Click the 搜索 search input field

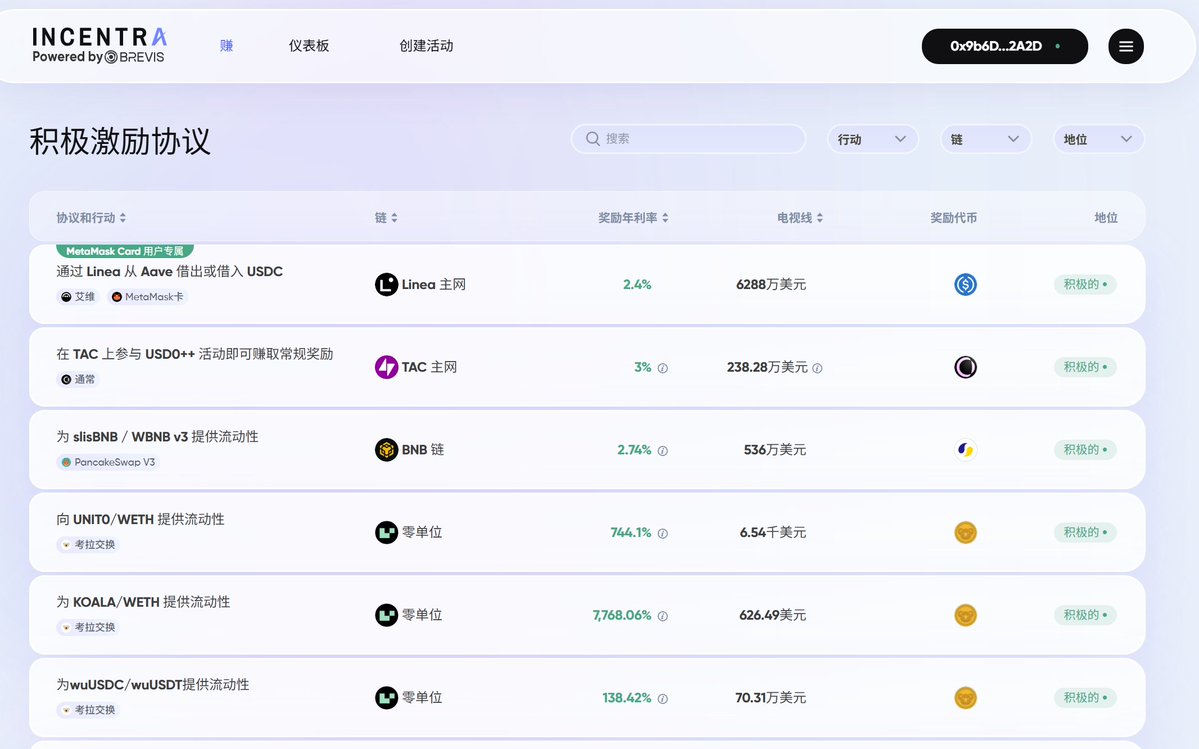tap(687, 138)
